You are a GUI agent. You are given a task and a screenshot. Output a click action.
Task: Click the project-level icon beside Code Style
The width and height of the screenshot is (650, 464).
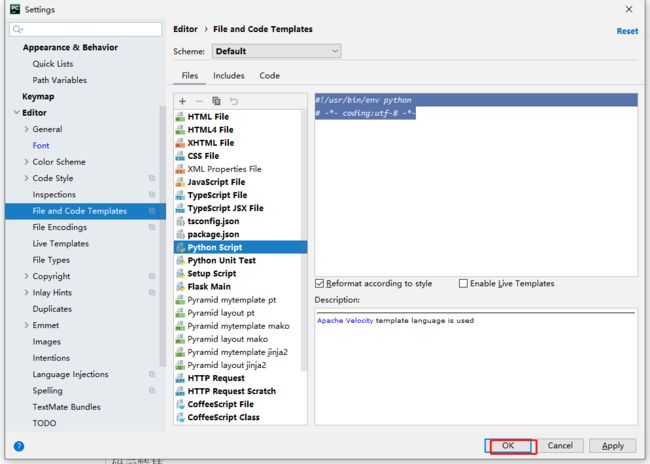(x=152, y=178)
